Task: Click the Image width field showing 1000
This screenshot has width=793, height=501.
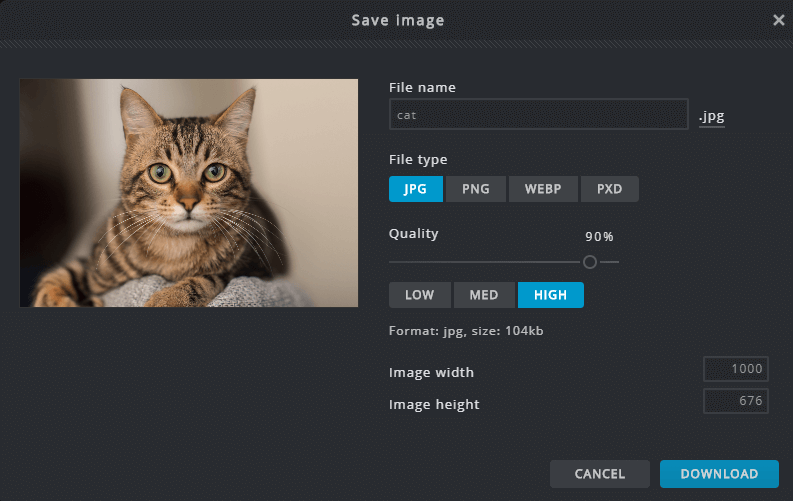Action: point(735,368)
